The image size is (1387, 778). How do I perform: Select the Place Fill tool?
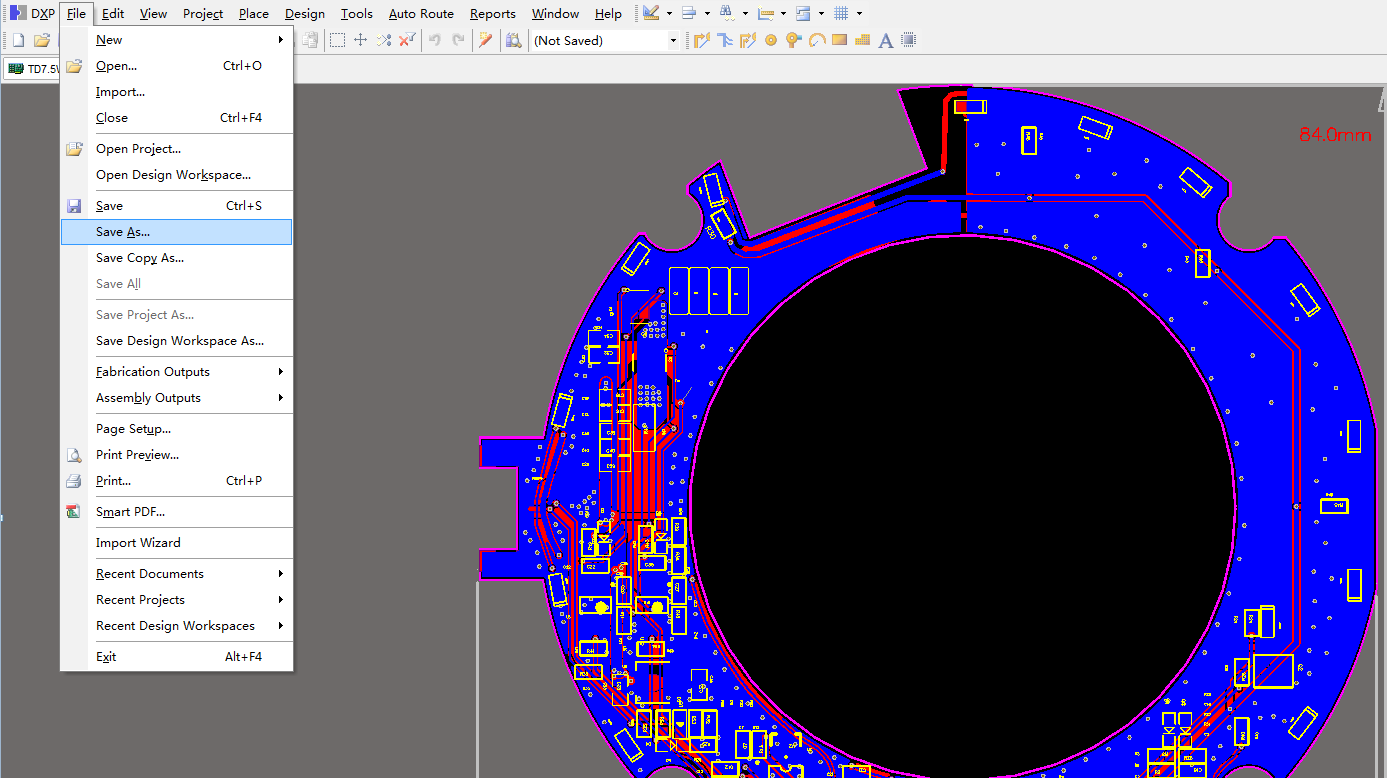click(x=840, y=39)
